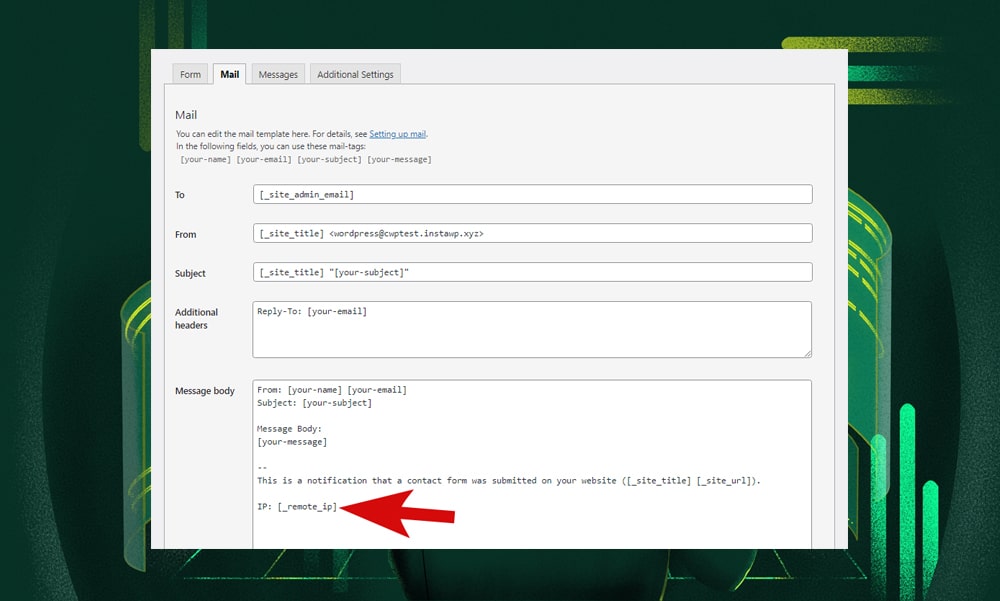Select the [your-name] mail-tag
This screenshot has height=601, width=1000.
tap(204, 159)
